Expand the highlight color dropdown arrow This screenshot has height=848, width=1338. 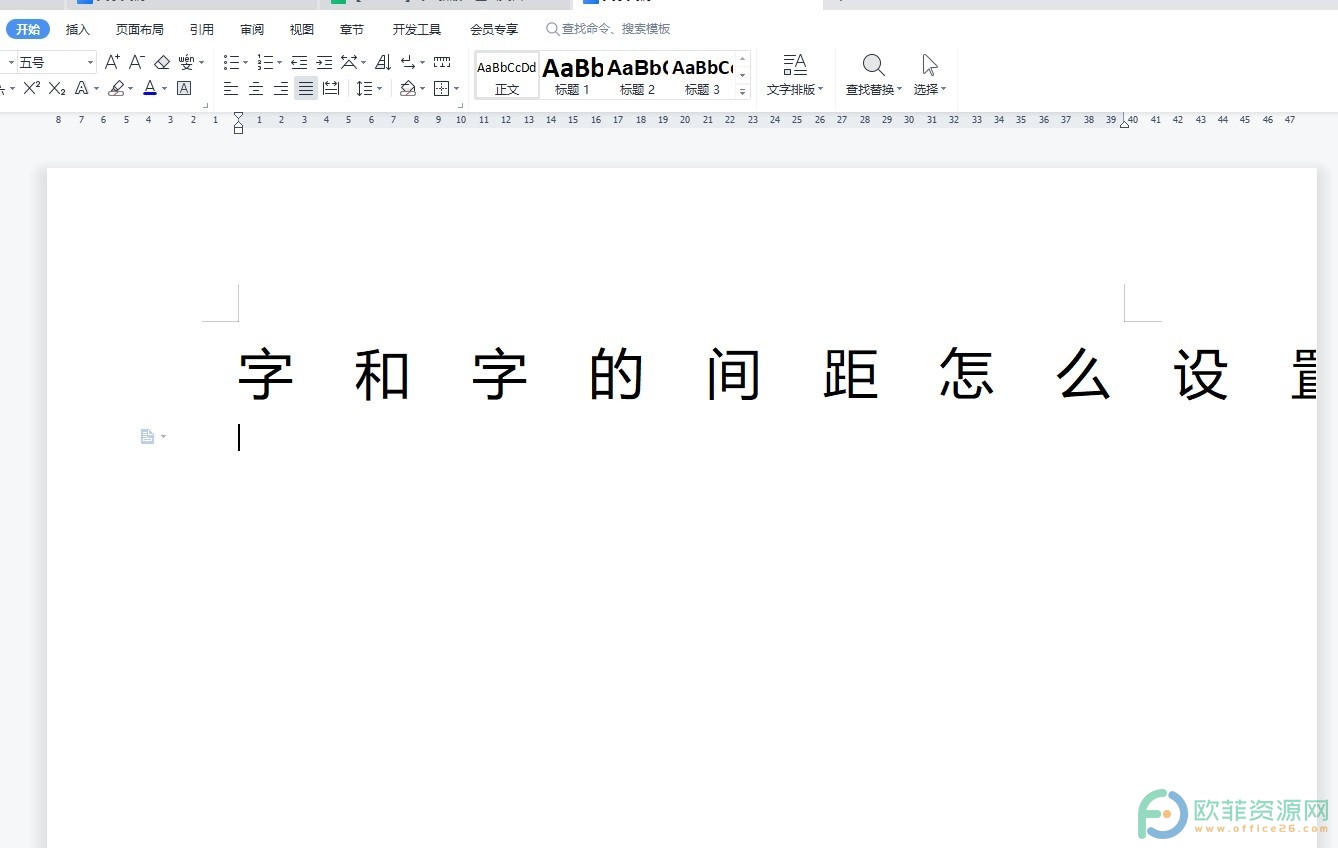[x=131, y=89]
